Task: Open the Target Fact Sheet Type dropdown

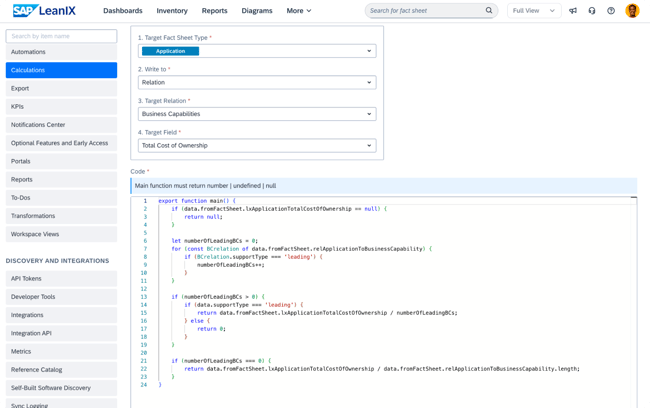Action: (x=257, y=51)
